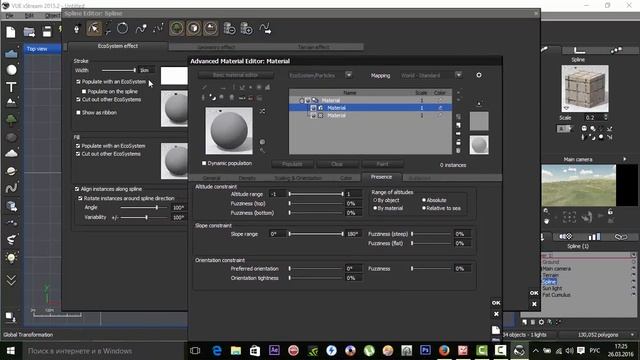
Task: Click the remove (minus) icon in Spline toolbar
Action: pos(229,29)
